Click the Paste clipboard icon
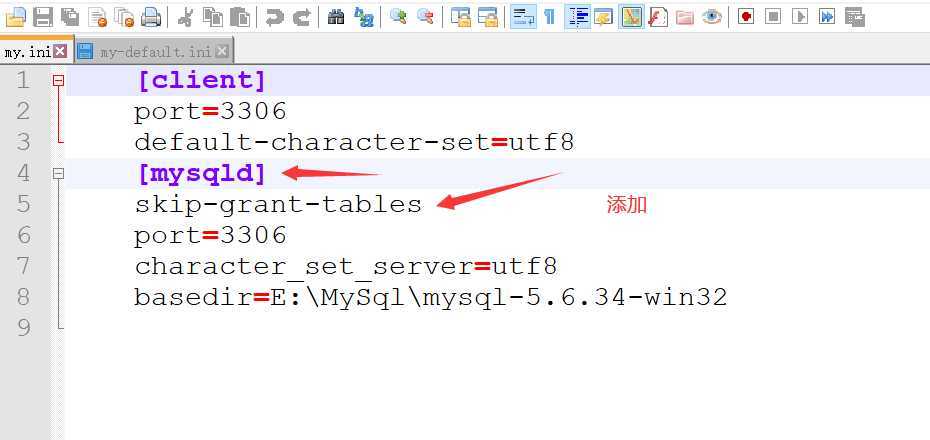Viewport: 930px width, 440px height. (240, 17)
